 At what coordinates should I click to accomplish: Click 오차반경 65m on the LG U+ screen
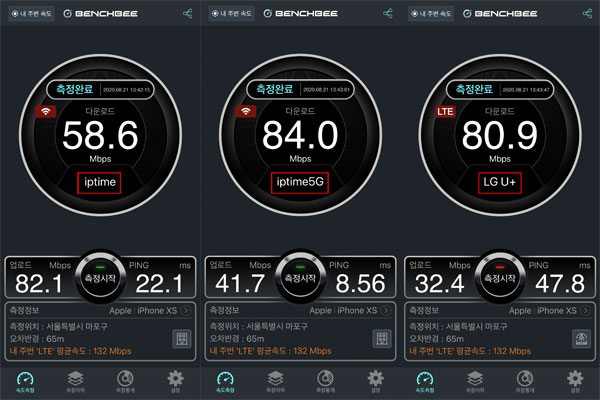point(437,339)
